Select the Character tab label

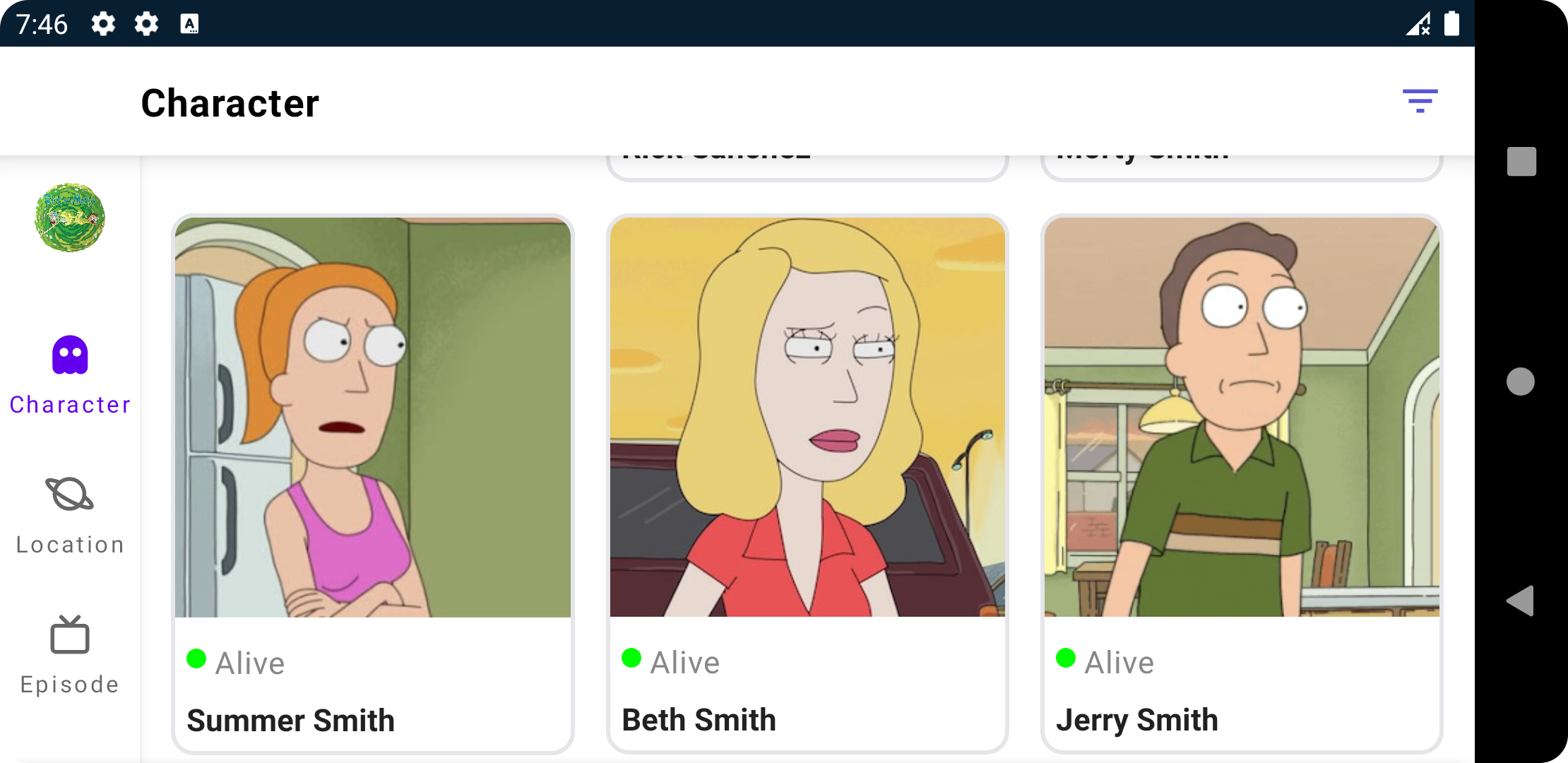coord(70,405)
